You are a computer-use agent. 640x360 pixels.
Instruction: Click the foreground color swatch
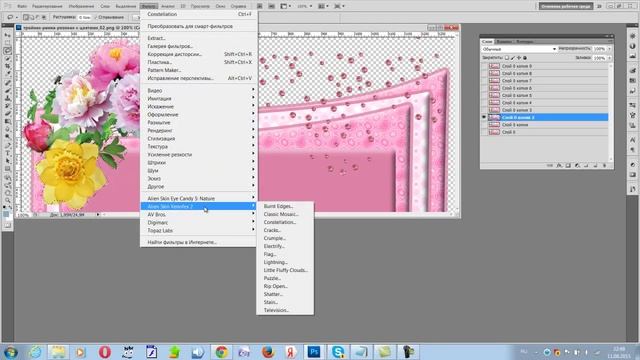pos(6,214)
